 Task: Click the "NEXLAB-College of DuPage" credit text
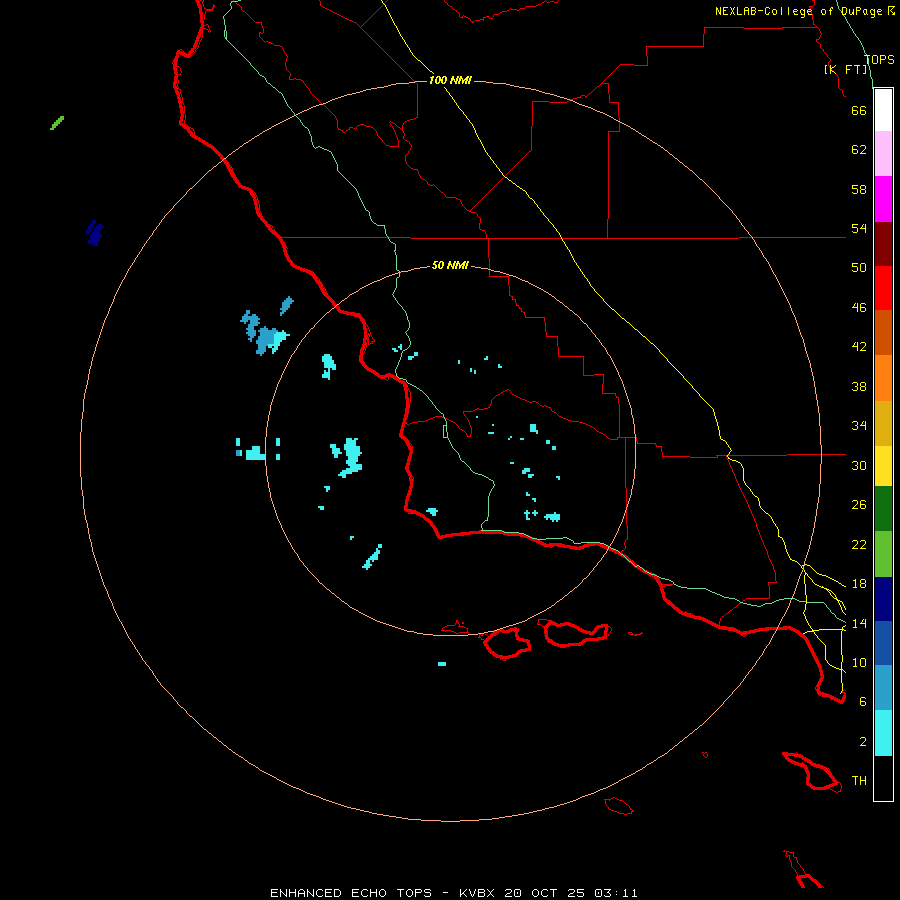[799, 11]
